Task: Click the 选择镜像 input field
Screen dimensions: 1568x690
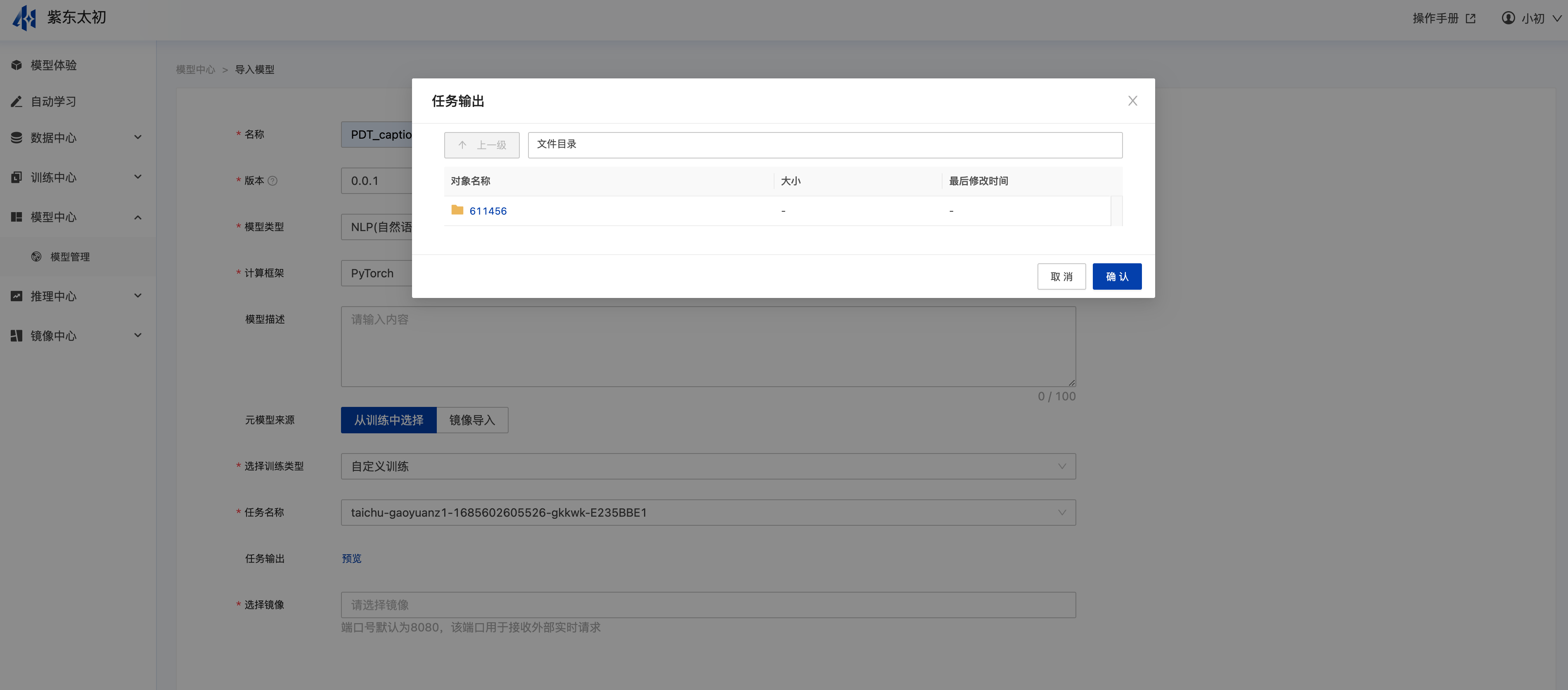Action: tap(708, 605)
